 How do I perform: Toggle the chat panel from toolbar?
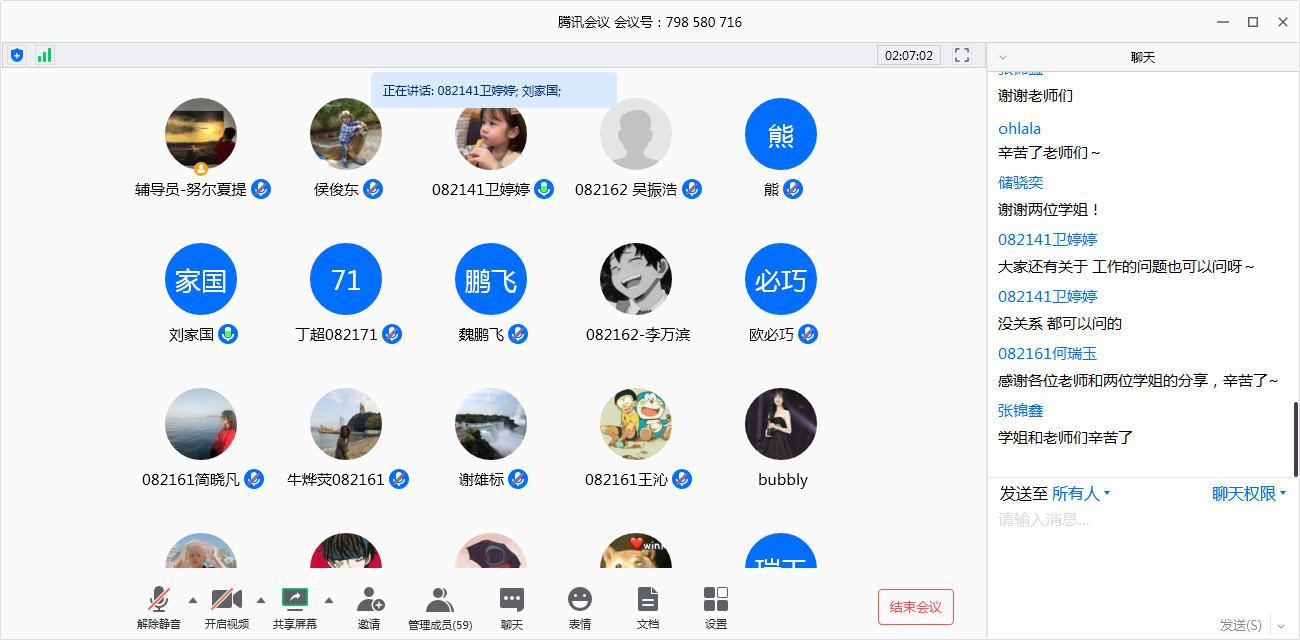tap(512, 607)
